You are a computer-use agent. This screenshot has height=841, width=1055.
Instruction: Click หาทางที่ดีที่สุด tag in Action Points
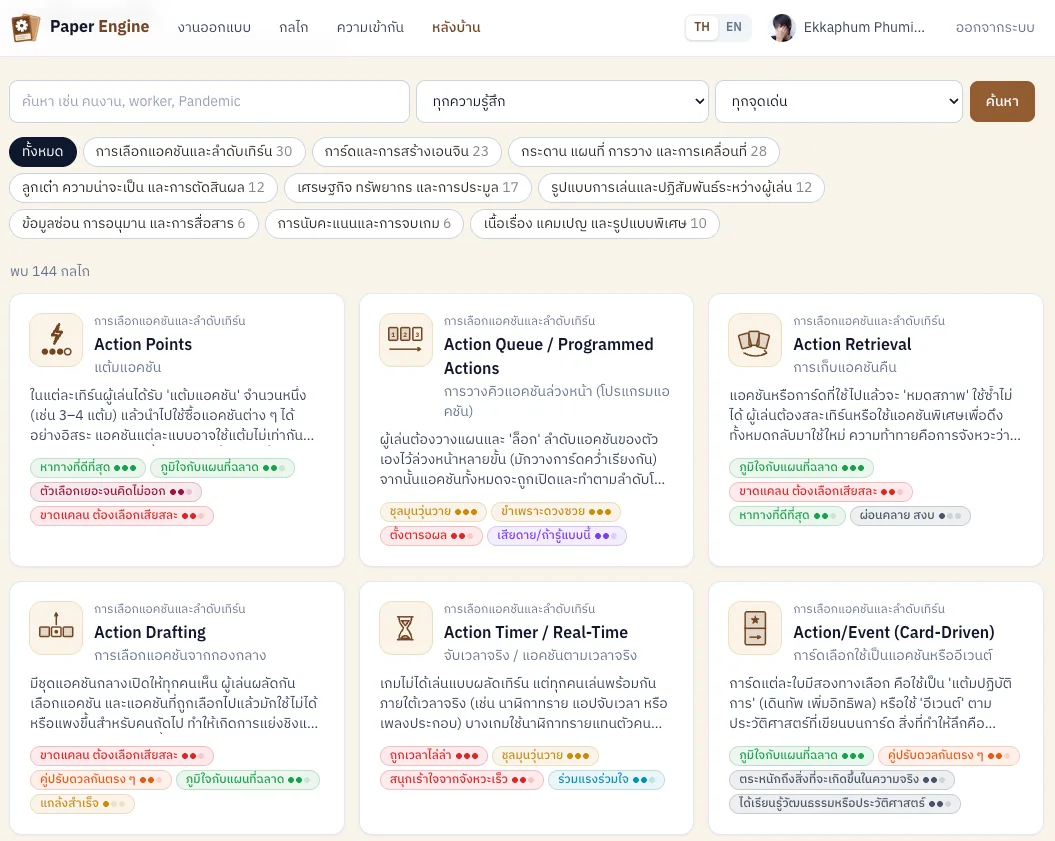tap(87, 468)
